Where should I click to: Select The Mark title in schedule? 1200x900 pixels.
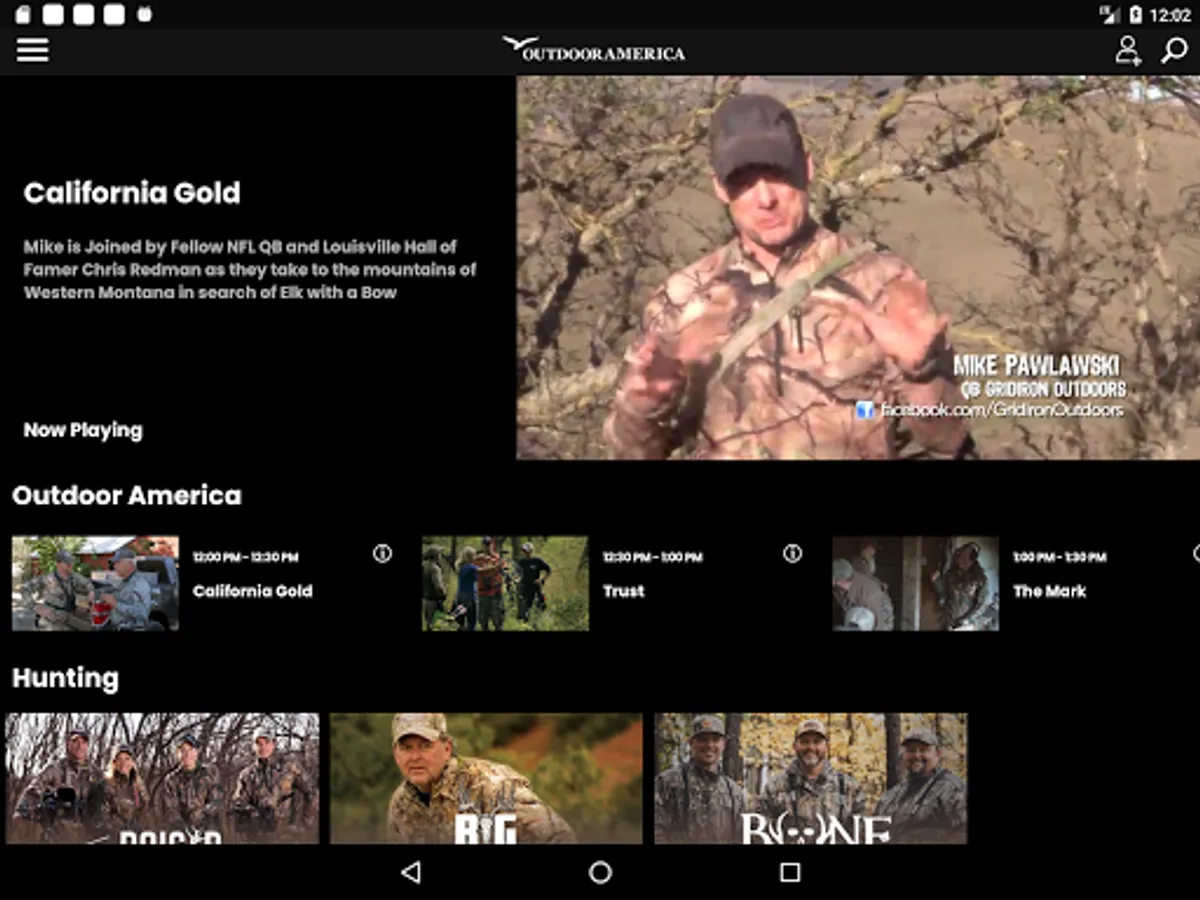point(1050,591)
